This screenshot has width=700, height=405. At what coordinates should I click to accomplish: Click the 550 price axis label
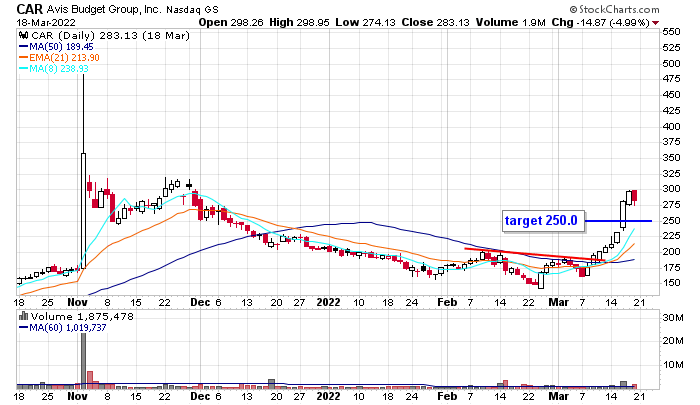671,32
